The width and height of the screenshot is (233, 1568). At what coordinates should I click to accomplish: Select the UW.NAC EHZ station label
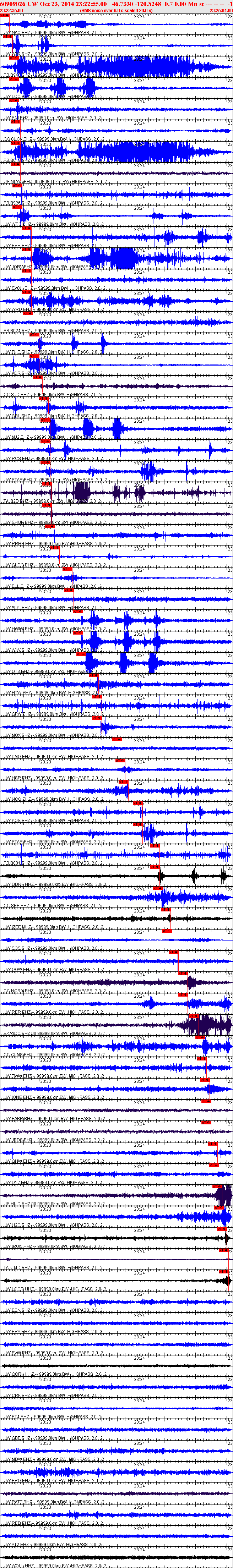(x=53, y=32)
